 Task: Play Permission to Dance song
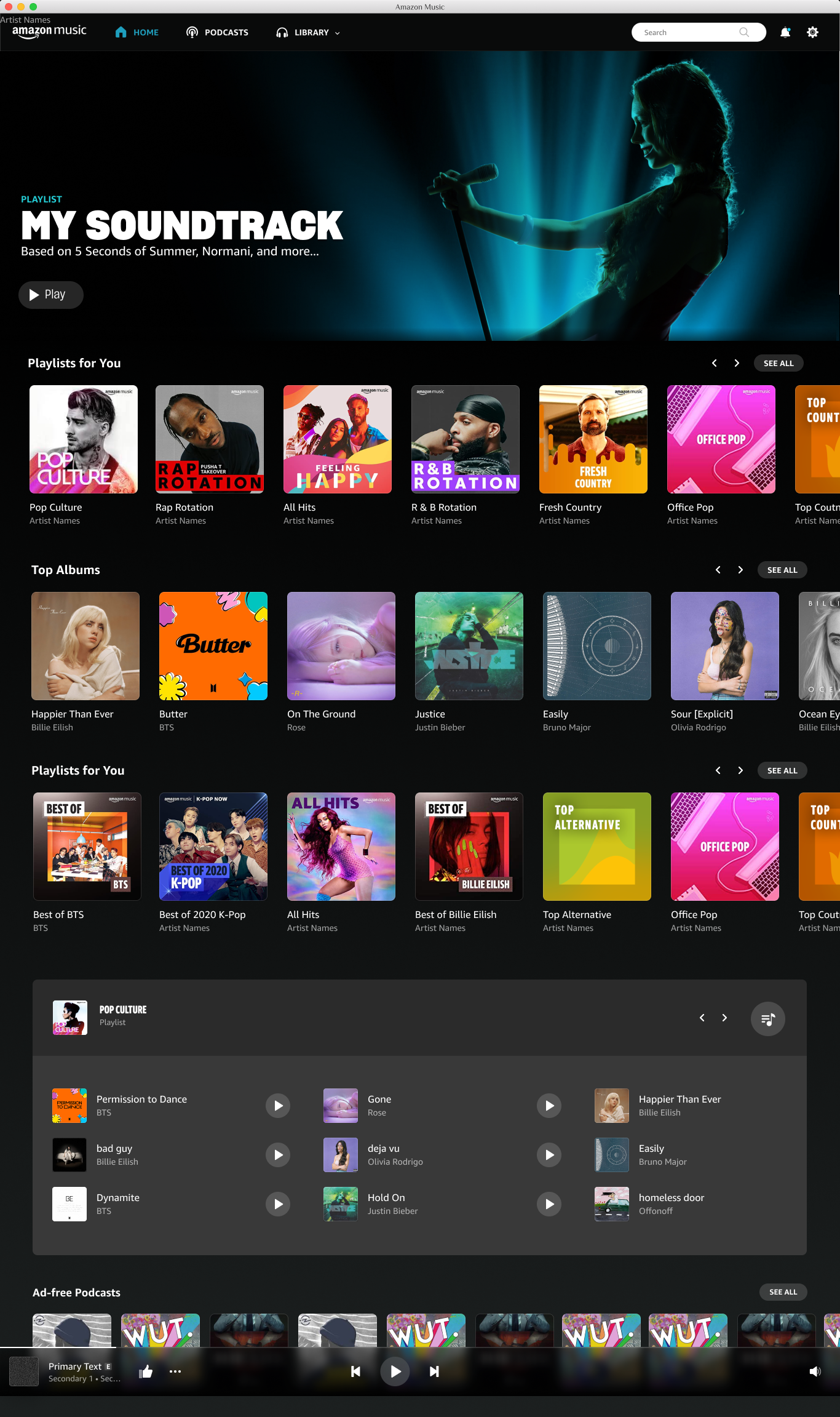(278, 1106)
